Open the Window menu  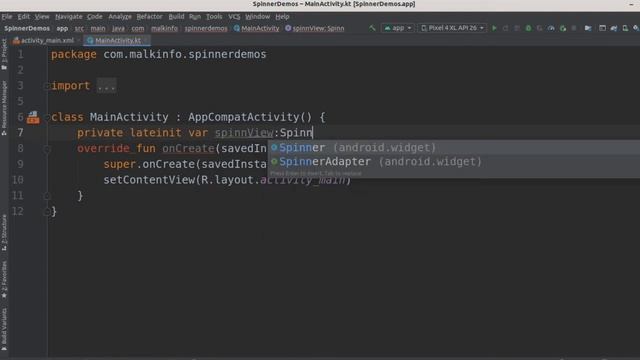258,17
